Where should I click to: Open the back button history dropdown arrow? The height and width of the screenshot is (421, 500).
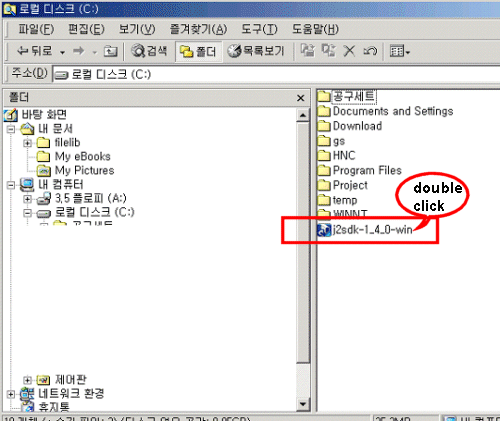tap(62, 52)
